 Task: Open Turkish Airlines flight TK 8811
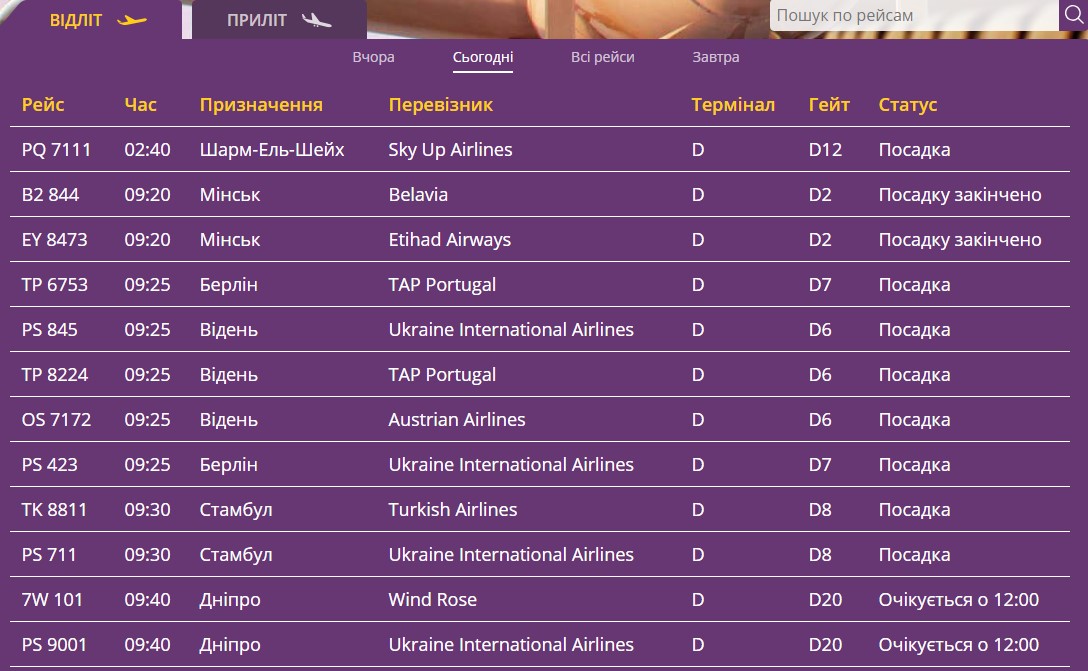(x=55, y=510)
